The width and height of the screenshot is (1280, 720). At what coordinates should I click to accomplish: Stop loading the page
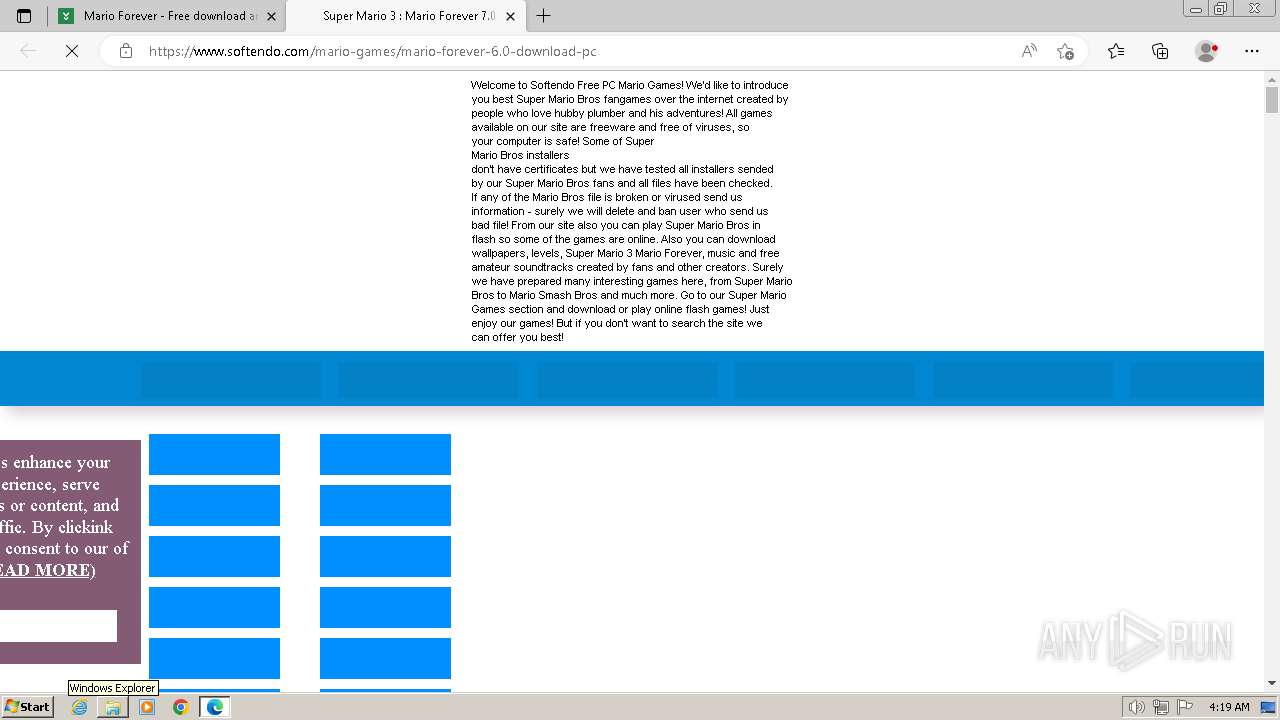tap(72, 51)
